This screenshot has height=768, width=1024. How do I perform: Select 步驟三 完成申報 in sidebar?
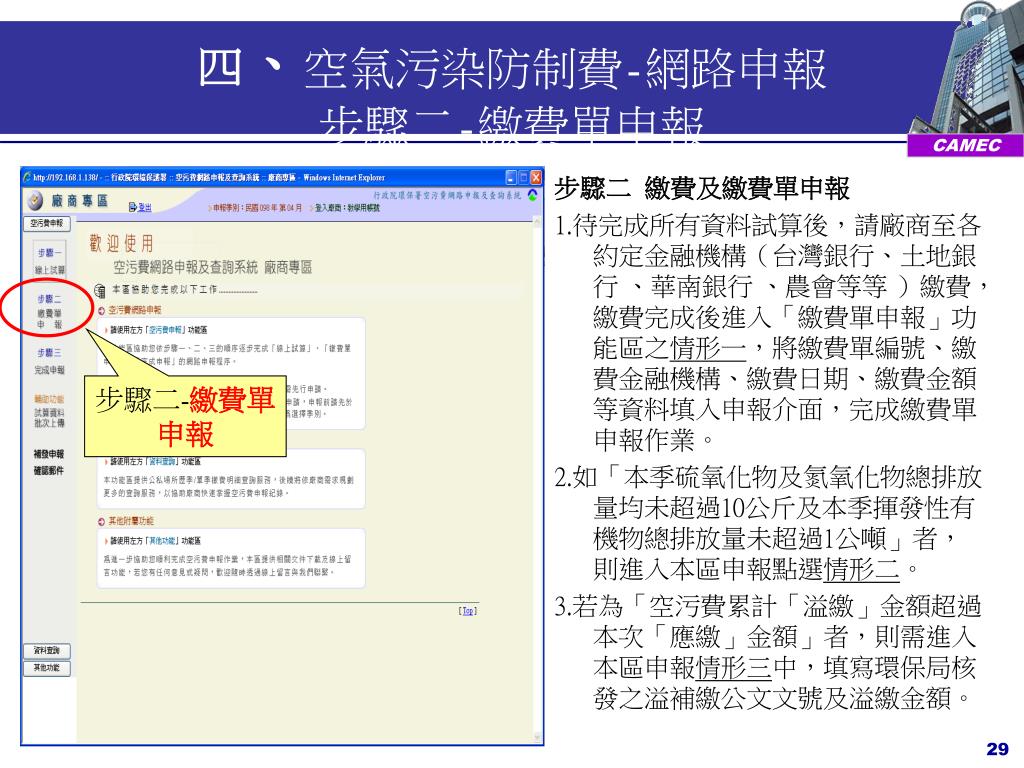click(50, 361)
